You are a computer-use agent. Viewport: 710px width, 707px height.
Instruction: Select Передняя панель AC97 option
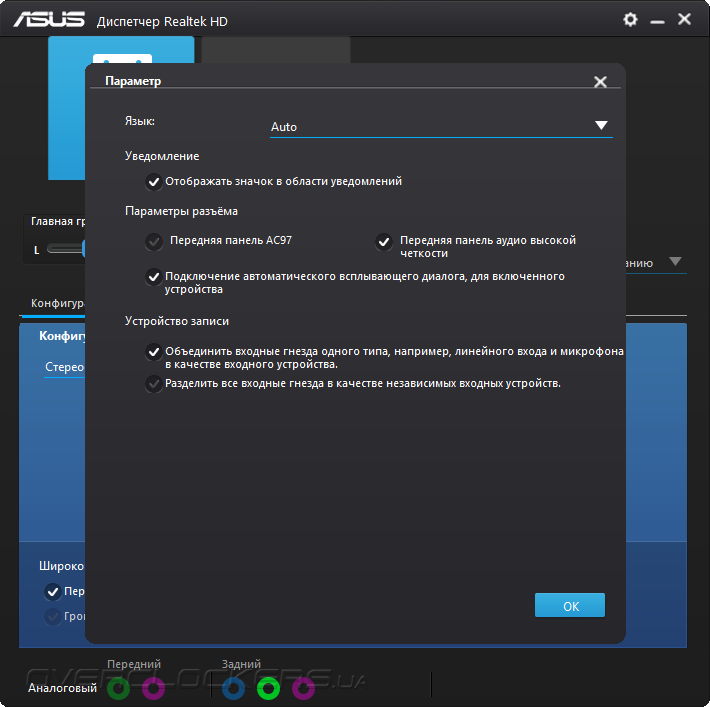coord(154,241)
